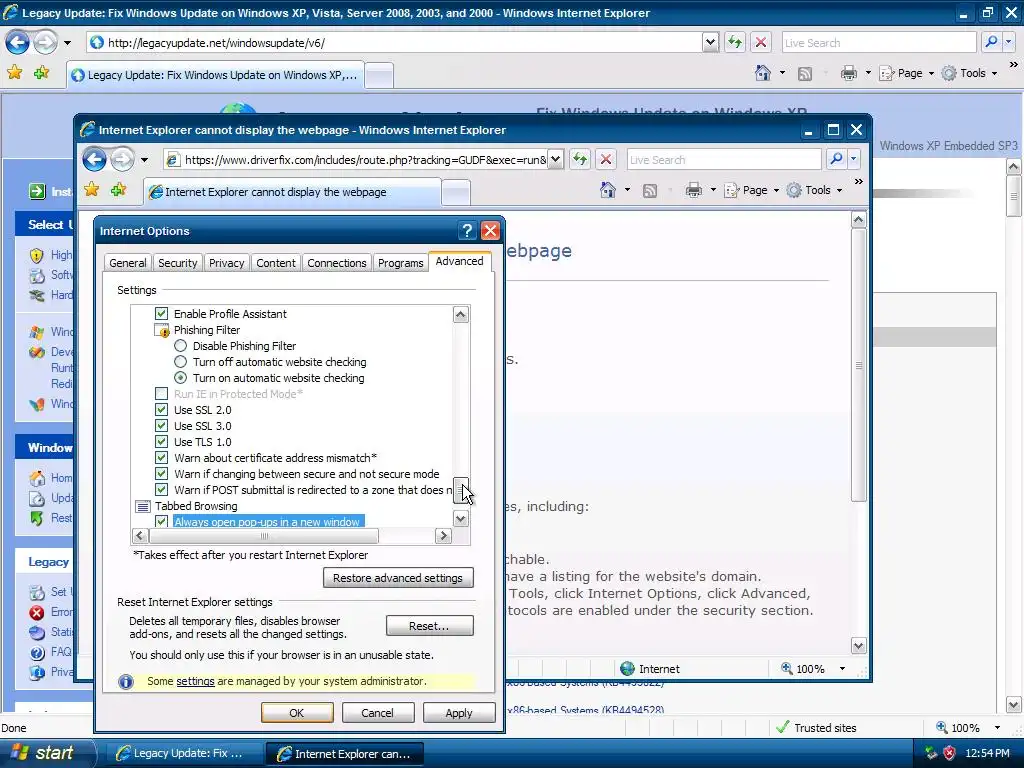Click Favorites Center star in error window
Viewport: 1024px width, 768px height.
(91, 190)
